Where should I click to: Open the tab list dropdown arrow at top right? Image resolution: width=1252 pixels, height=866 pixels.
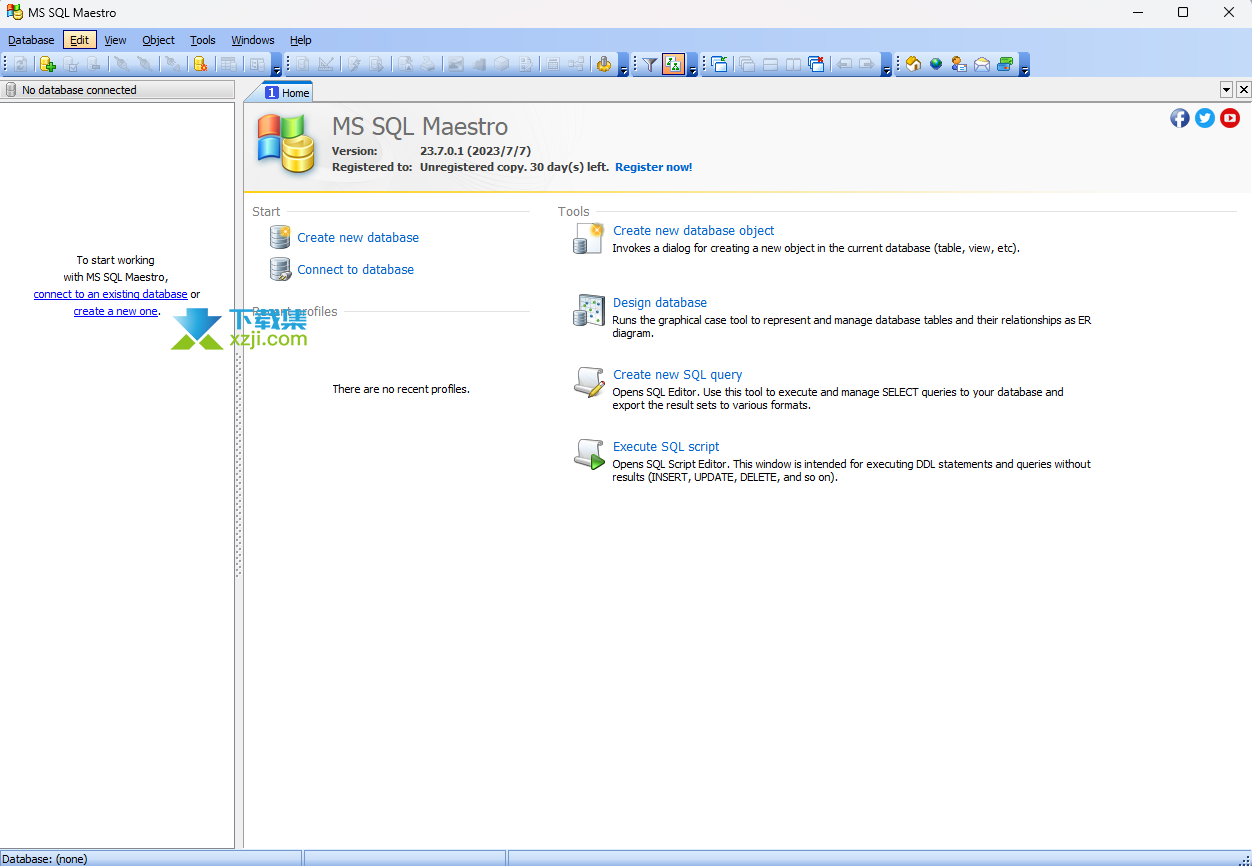point(1227,90)
